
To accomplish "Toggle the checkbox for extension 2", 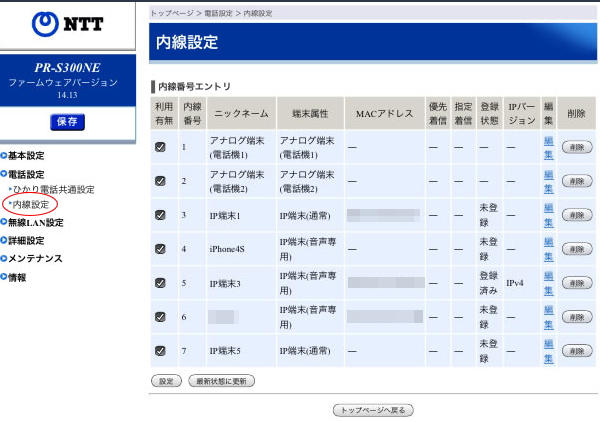I will tap(160, 181).
